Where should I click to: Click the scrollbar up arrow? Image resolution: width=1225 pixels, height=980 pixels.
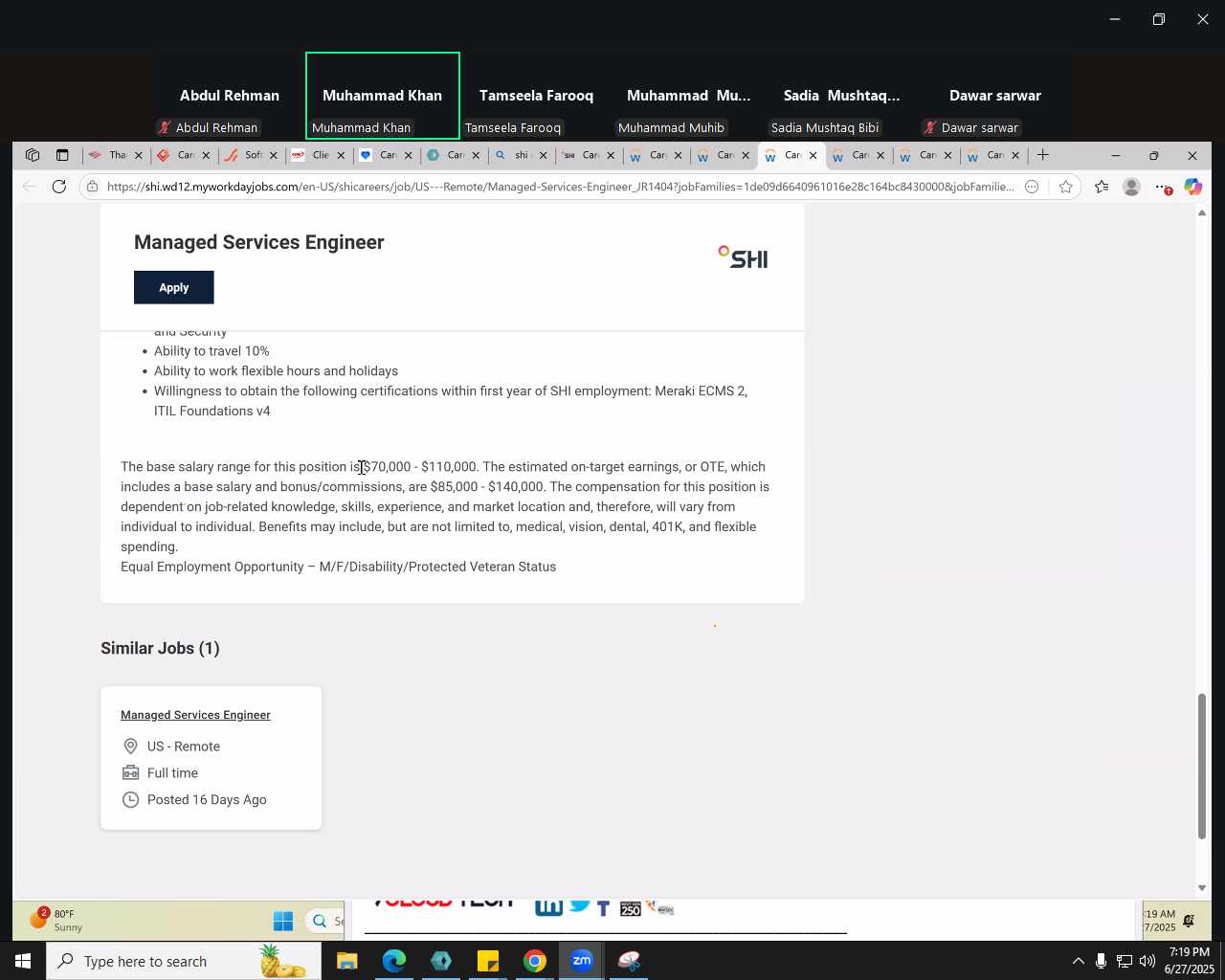point(1202,212)
